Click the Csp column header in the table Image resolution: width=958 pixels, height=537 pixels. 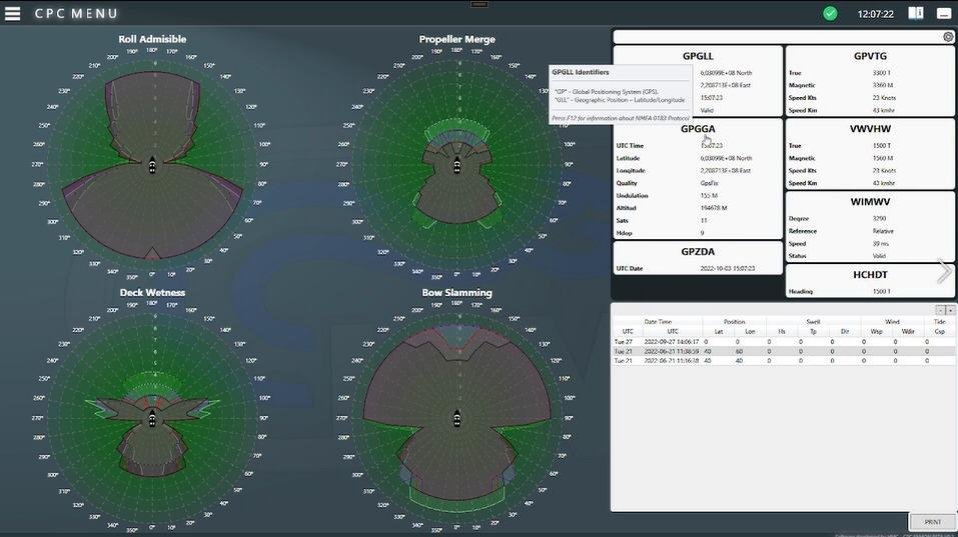[x=940, y=332]
